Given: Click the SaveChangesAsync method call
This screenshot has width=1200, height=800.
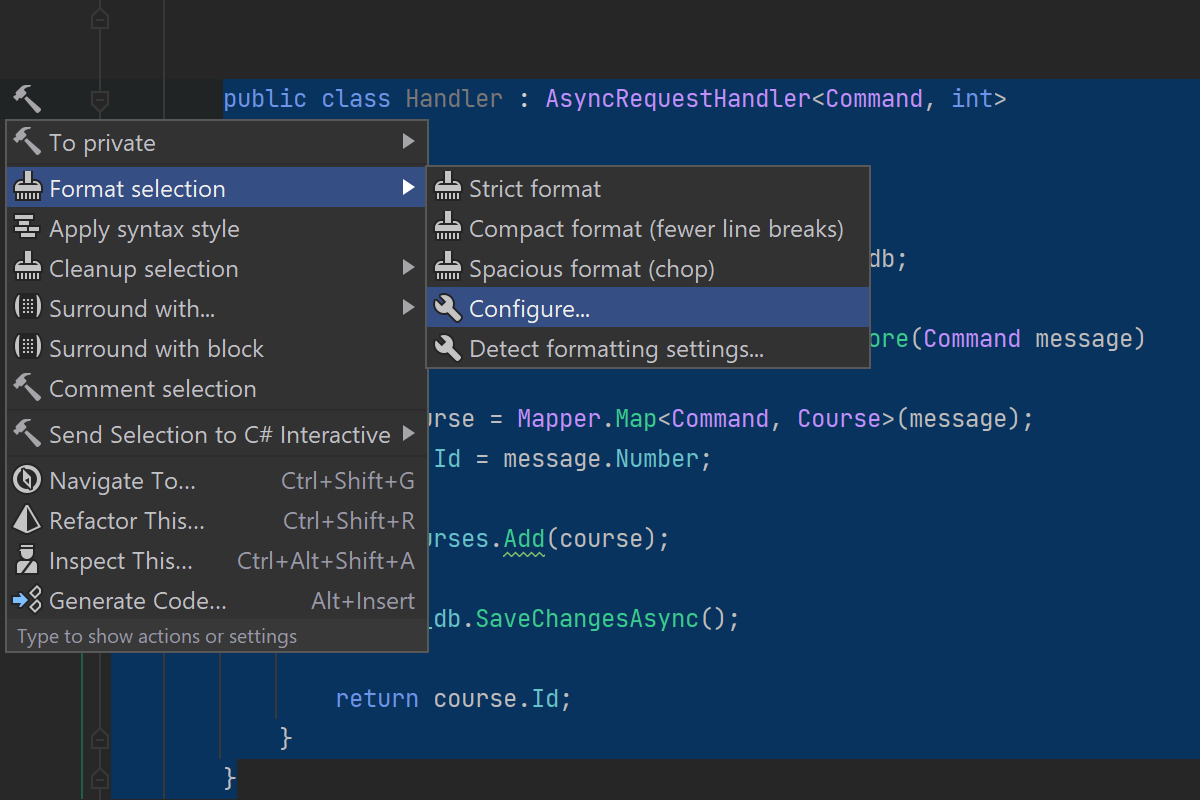Looking at the screenshot, I should [x=587, y=618].
